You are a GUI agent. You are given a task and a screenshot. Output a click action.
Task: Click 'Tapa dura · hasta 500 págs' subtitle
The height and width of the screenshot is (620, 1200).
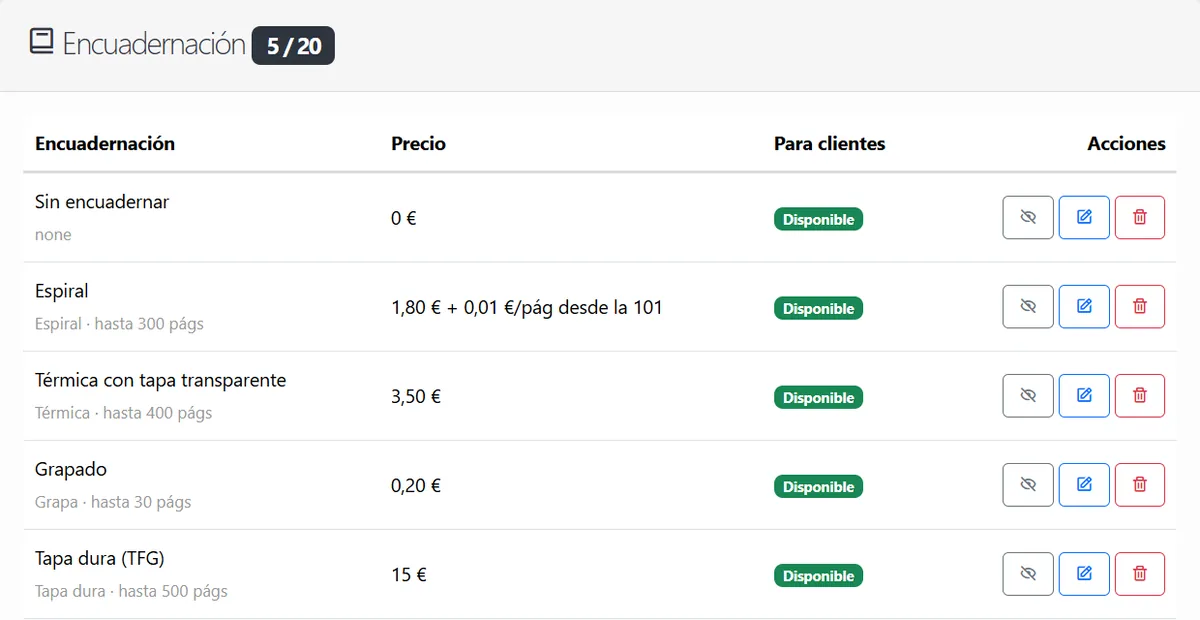[x=131, y=591]
